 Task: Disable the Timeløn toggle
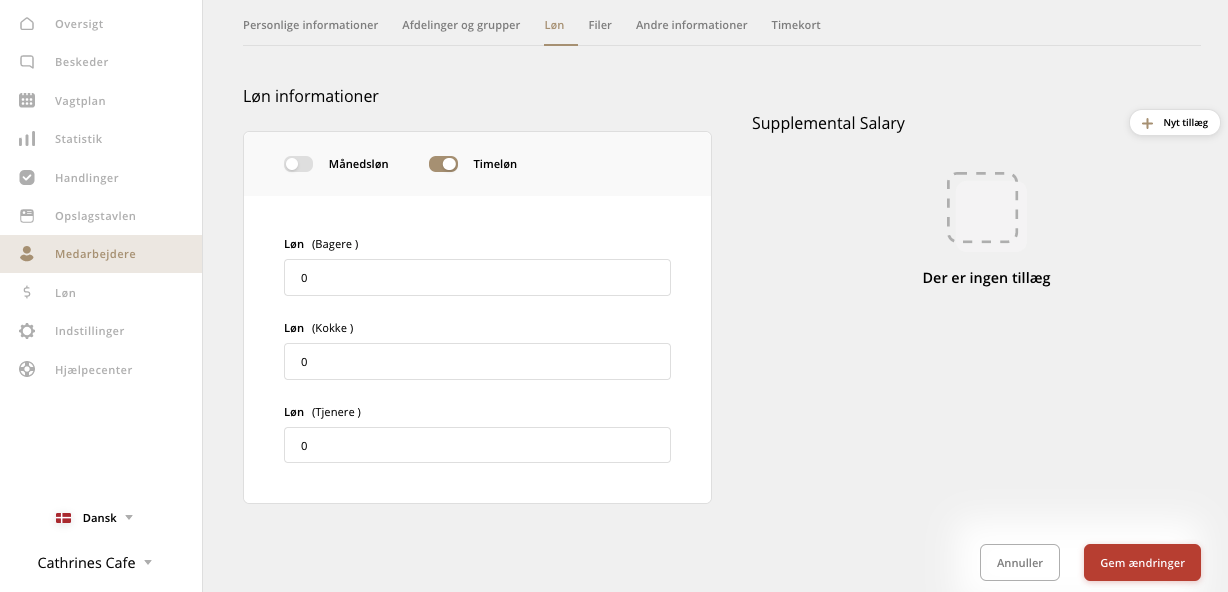(x=443, y=164)
